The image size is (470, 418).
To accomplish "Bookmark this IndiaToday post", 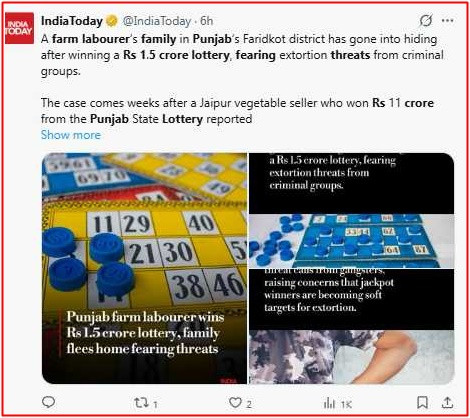I will coord(423,402).
